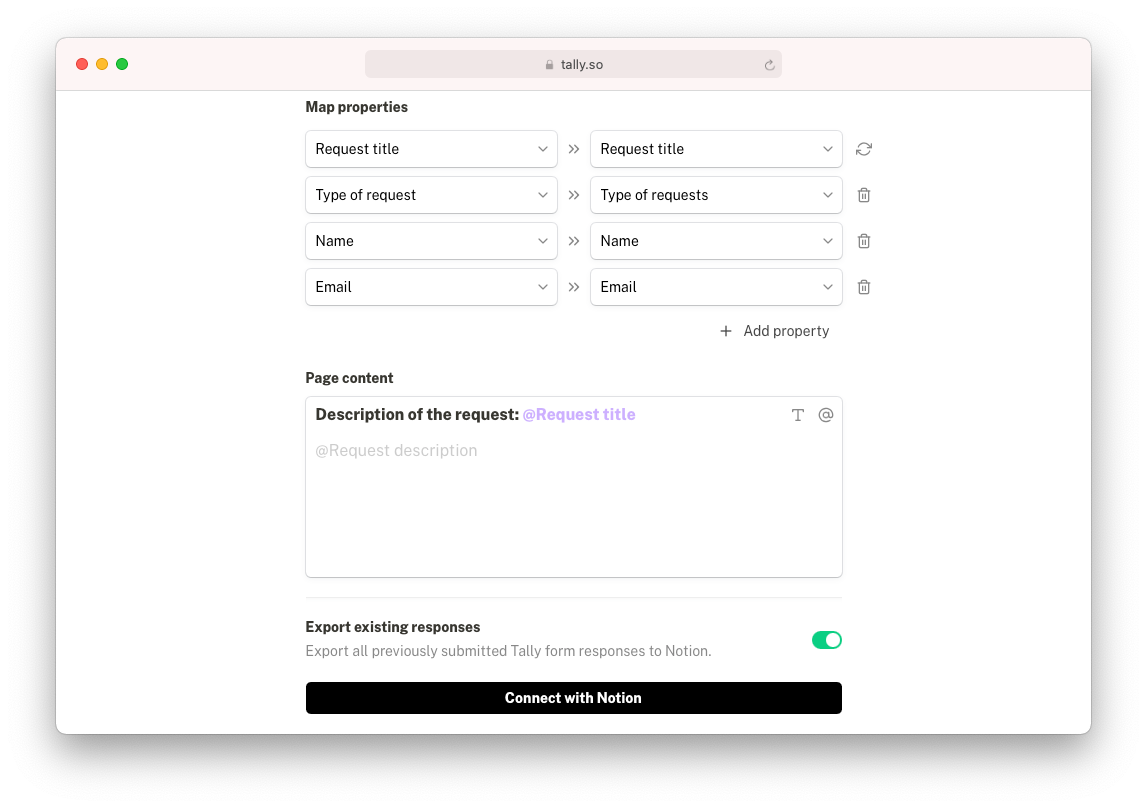Open the left Email field dropdown
Screen dimensions: 1147x808
pos(432,287)
